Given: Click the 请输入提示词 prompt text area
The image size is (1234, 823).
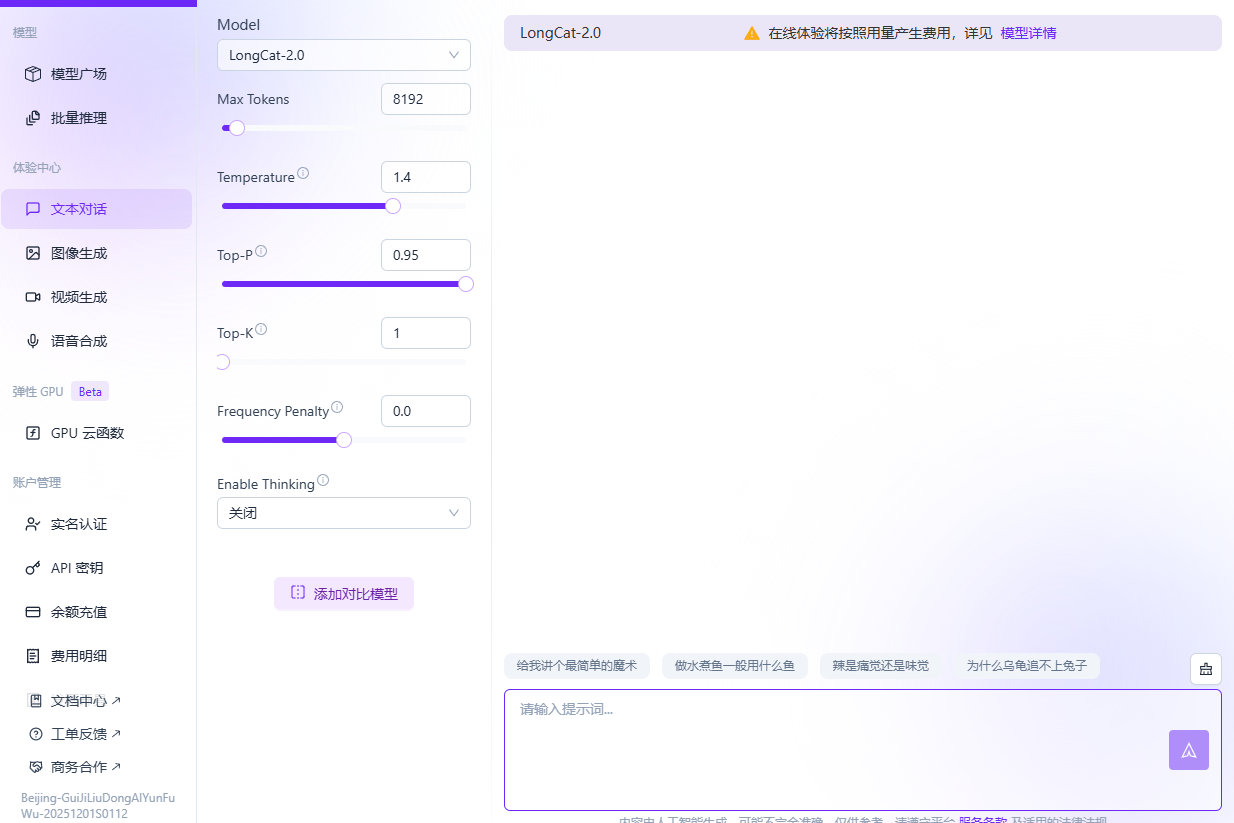Looking at the screenshot, I should click(863, 750).
